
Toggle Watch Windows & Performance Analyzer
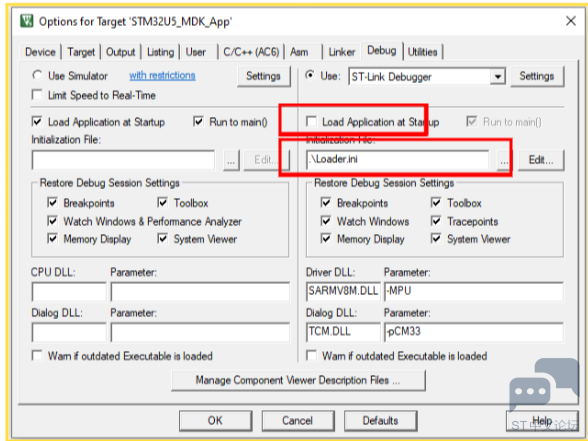click(x=52, y=221)
